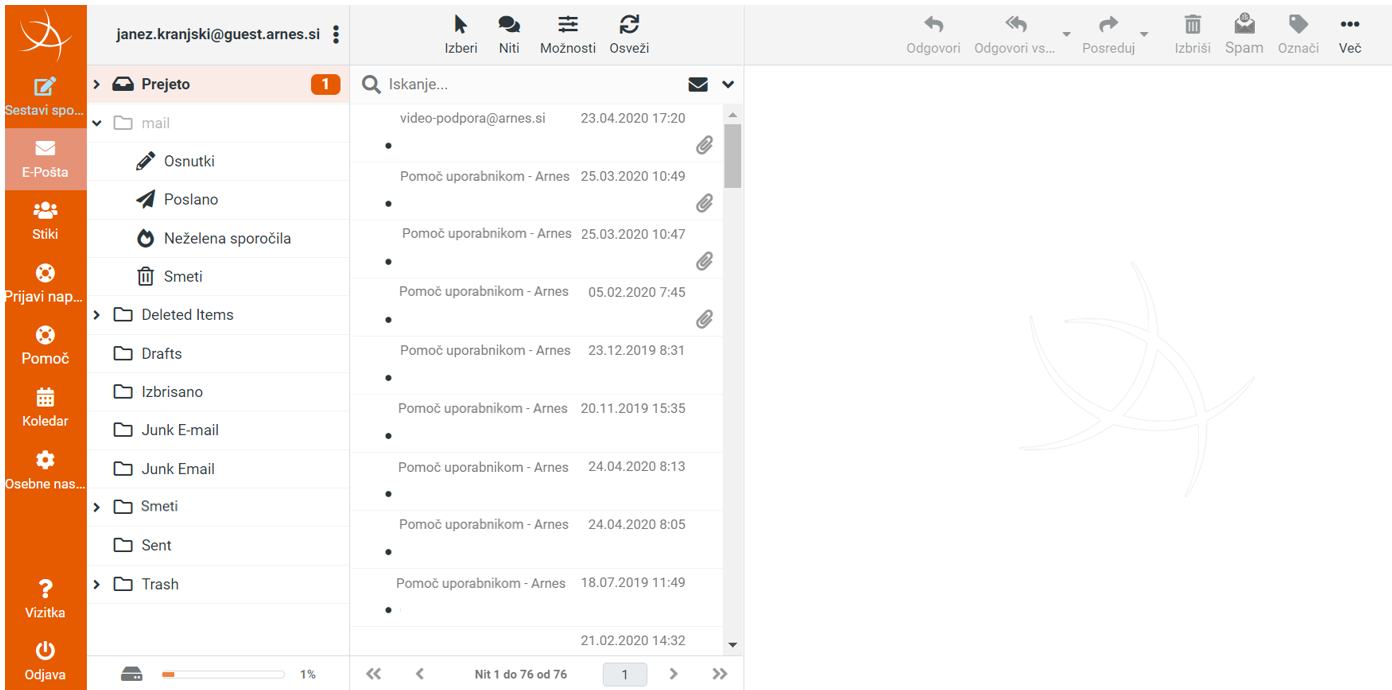Open message dated 20.11.2019 15:35
The width and height of the screenshot is (1392, 690).
(x=536, y=423)
